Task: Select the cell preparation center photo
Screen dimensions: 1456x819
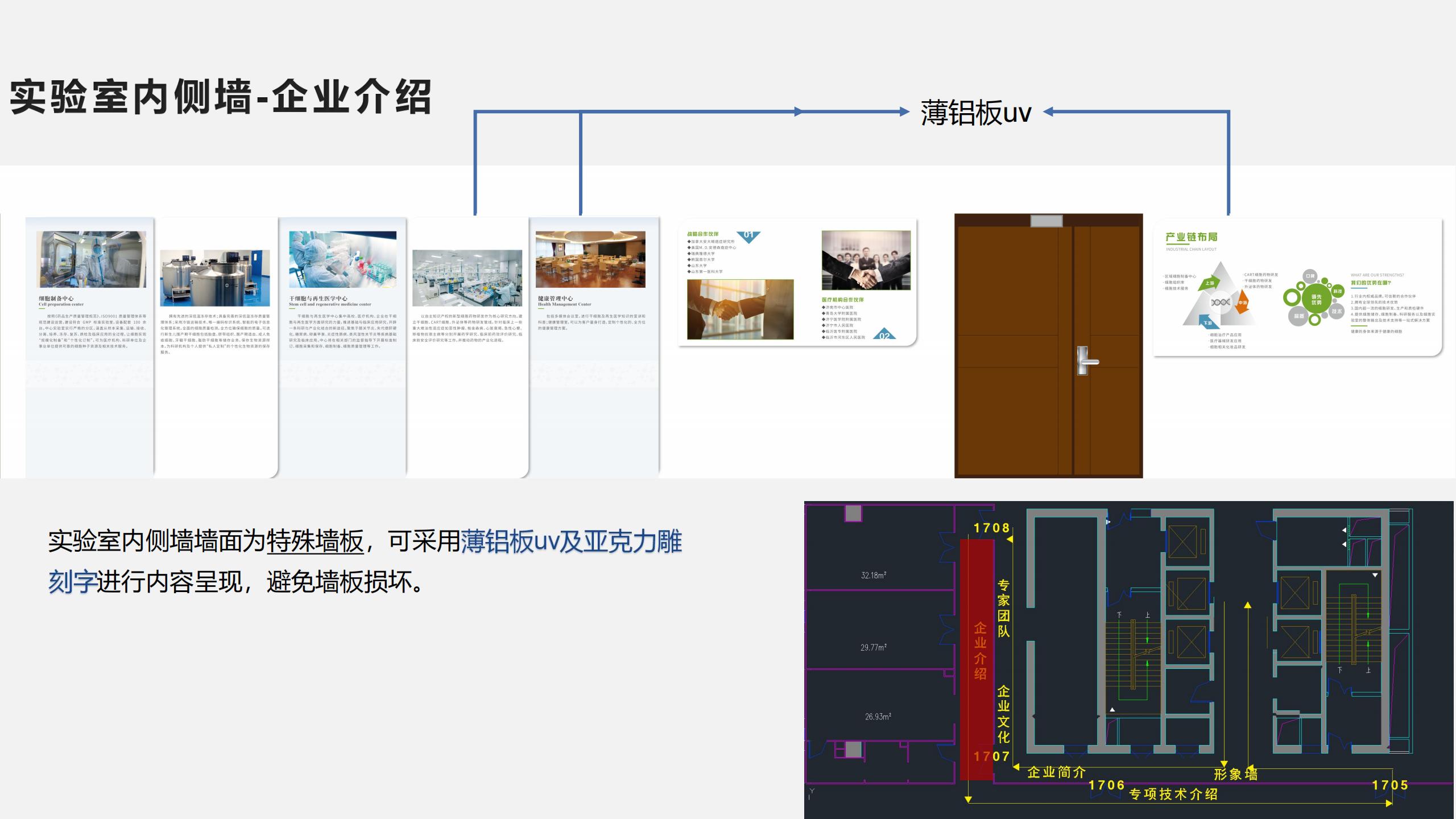Action: (91, 259)
